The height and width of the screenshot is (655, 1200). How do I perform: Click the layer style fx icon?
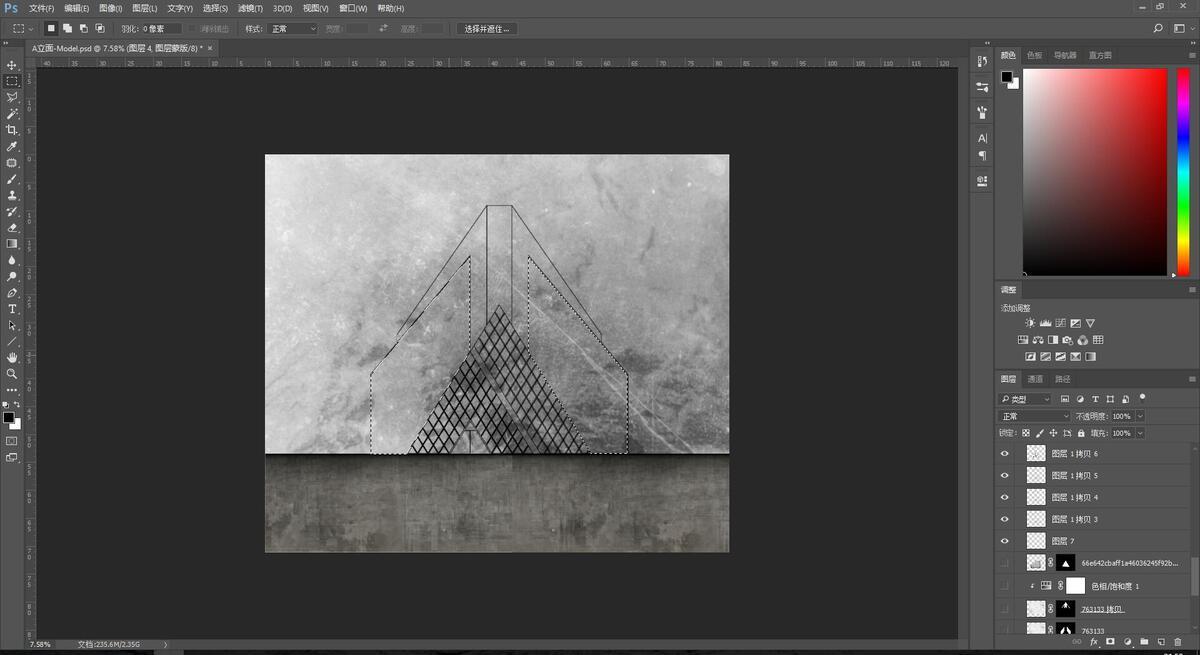coord(1093,642)
